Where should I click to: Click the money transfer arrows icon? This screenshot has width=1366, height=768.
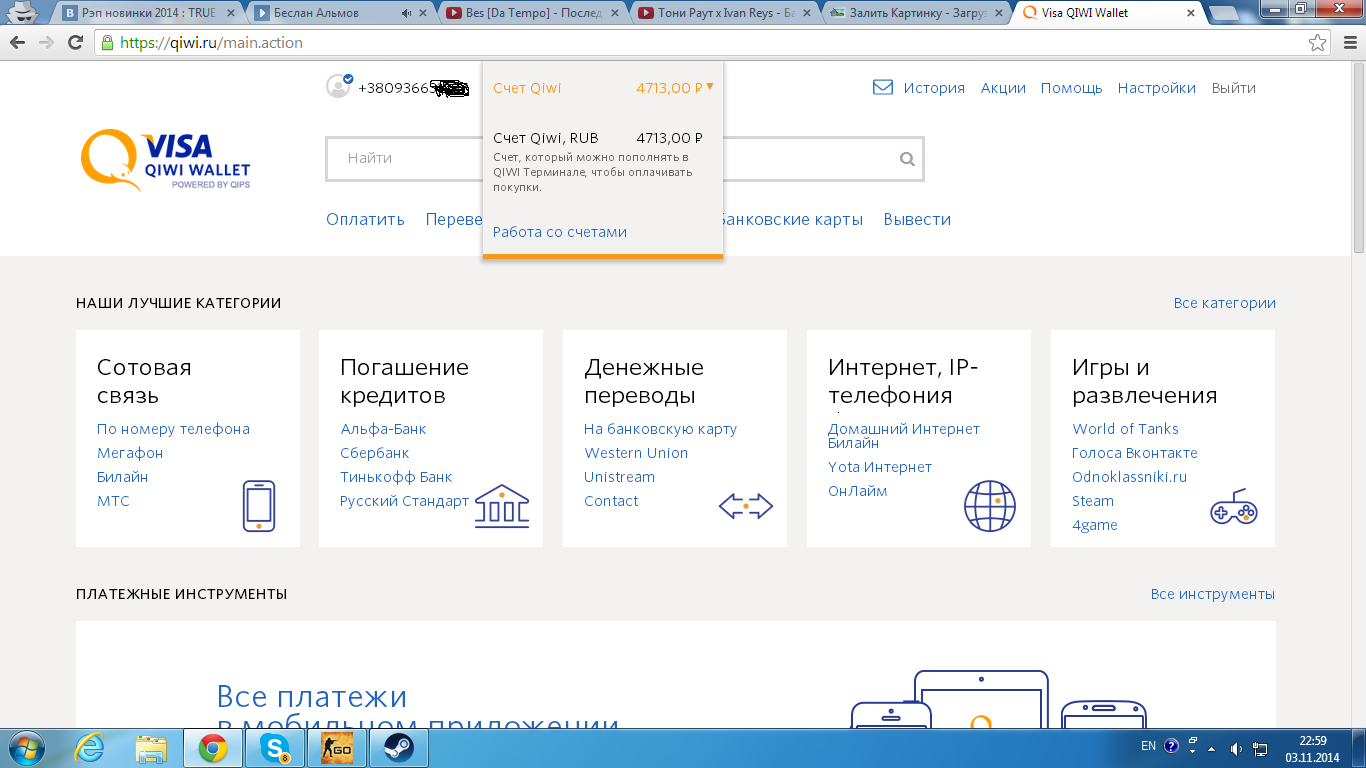tap(746, 506)
